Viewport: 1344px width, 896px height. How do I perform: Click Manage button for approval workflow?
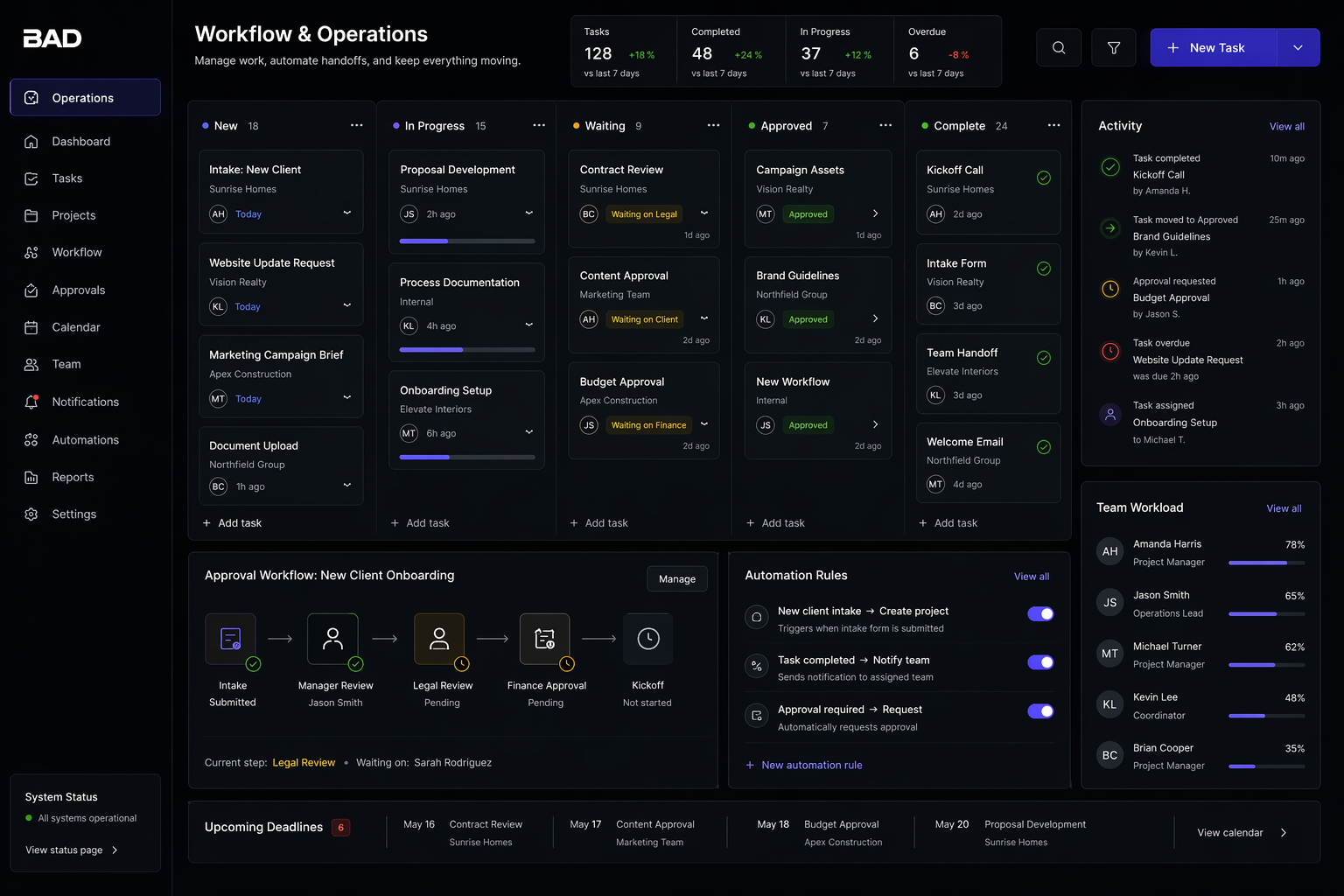point(677,579)
